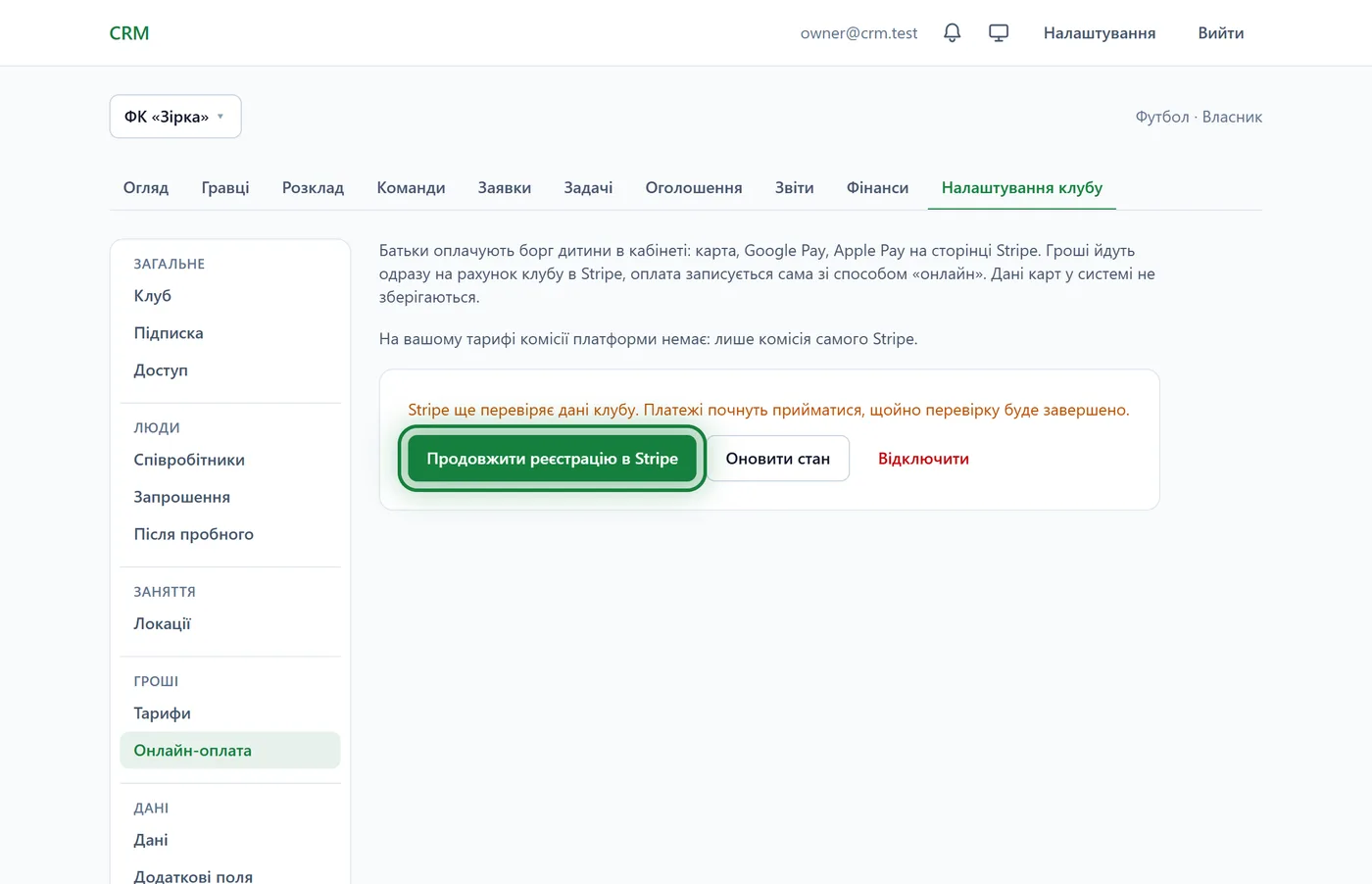Open Налаштування in the top header

[1100, 32]
